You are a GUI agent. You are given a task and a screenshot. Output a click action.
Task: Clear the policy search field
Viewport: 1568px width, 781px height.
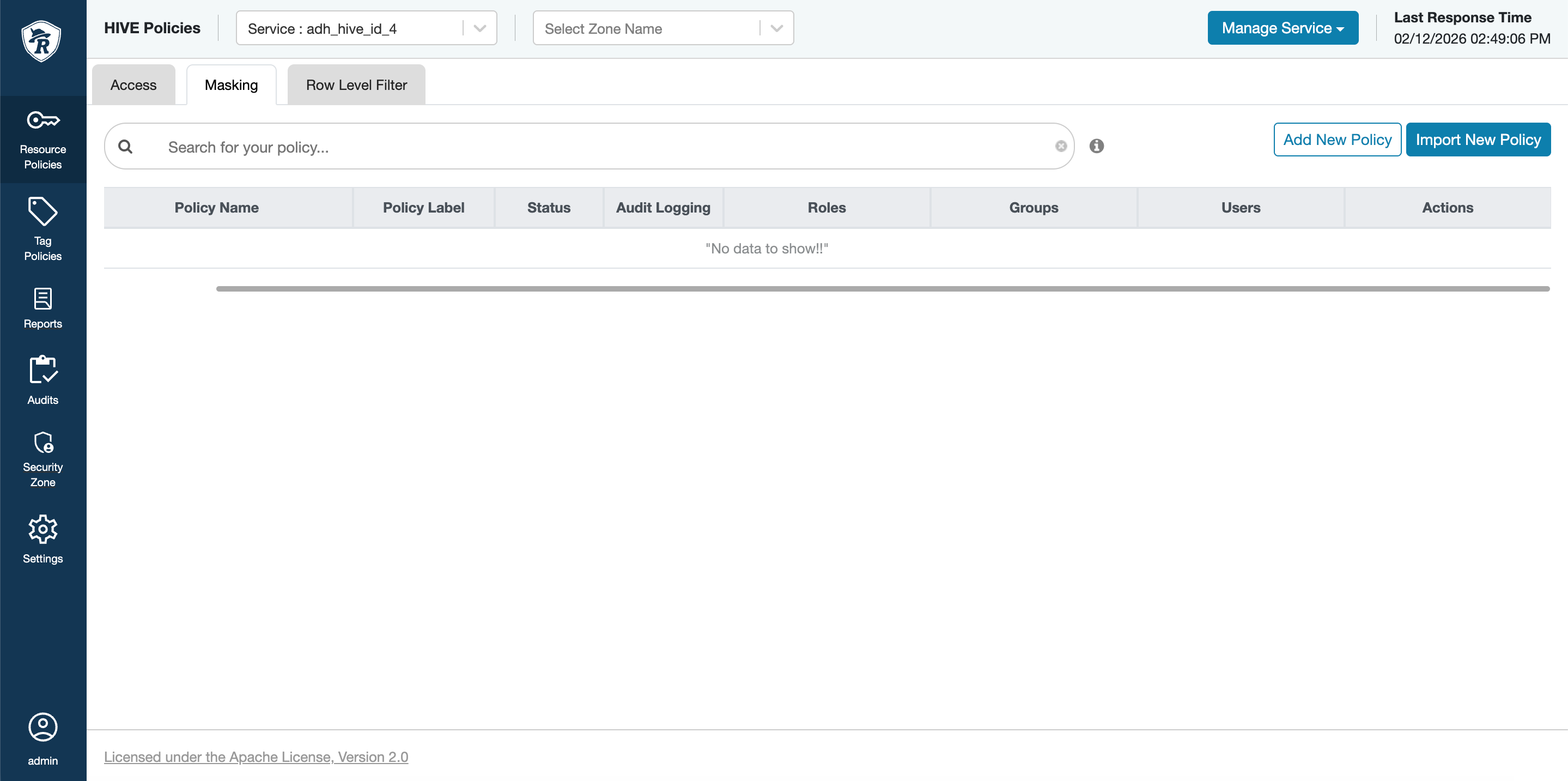click(x=1061, y=146)
